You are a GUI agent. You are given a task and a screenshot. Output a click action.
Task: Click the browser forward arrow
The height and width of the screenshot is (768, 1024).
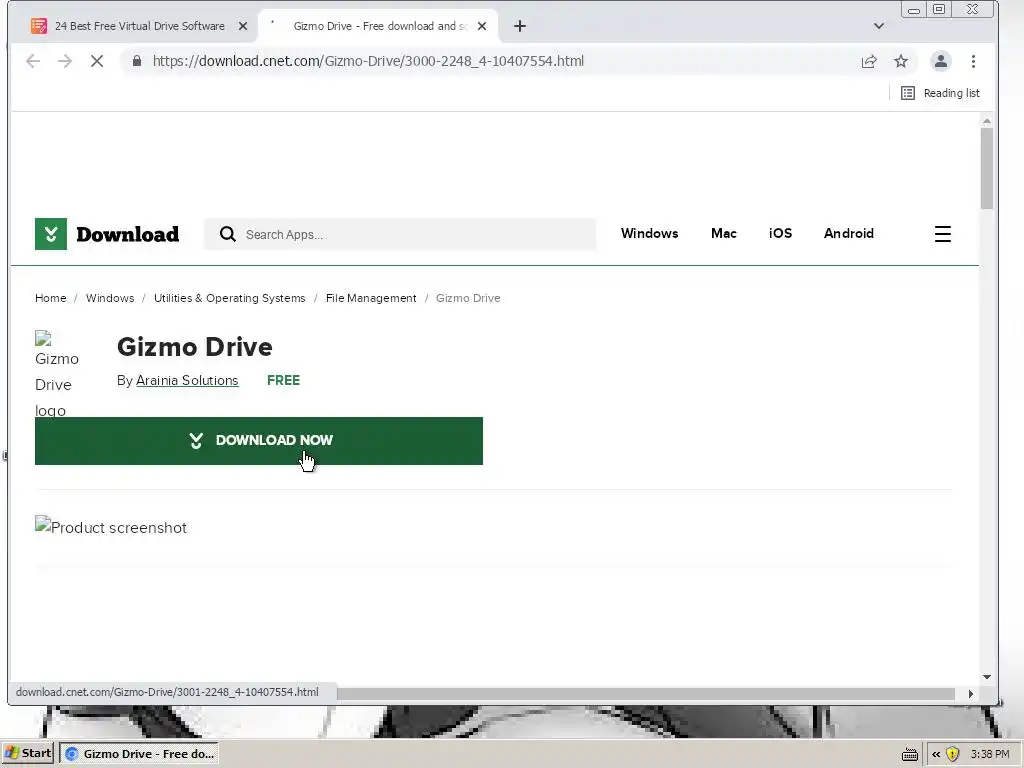click(x=65, y=61)
